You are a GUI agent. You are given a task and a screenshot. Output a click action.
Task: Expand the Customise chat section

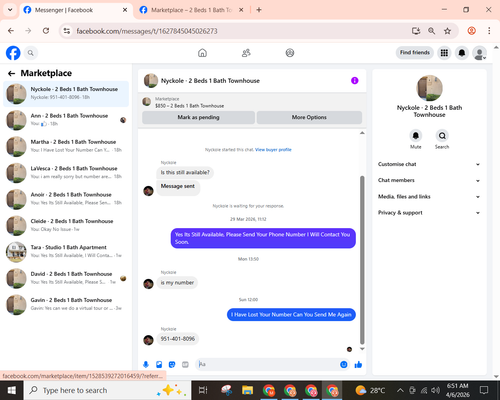(x=429, y=164)
